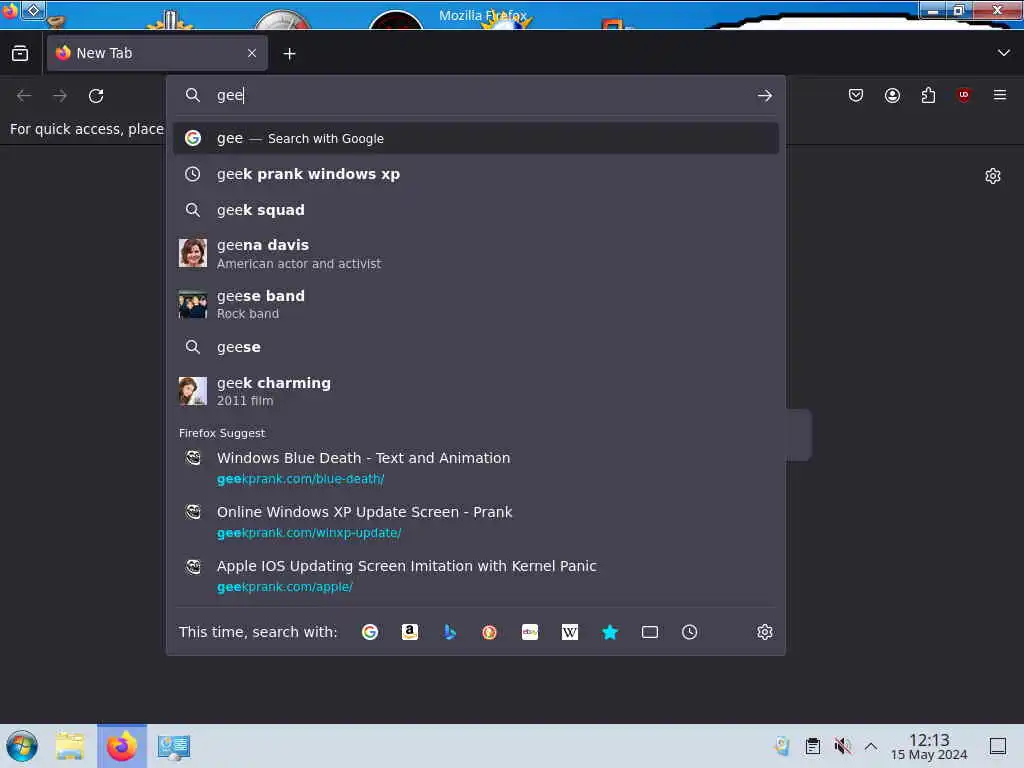Viewport: 1024px width, 768px height.
Task: Click show desktop button in taskbar
Action: pos(998,746)
